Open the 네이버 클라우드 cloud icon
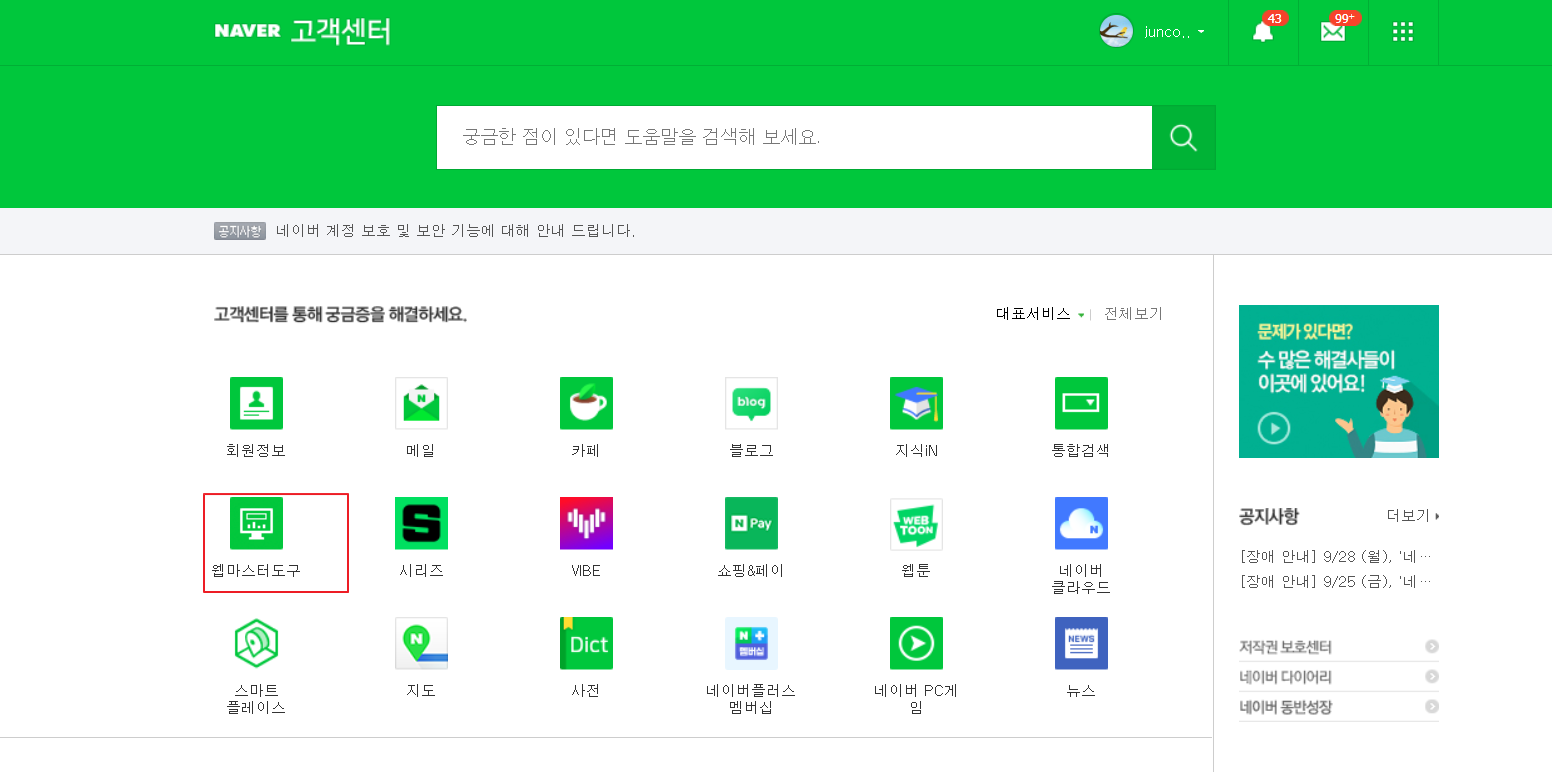Viewport: 1552px width, 772px height. point(1081,523)
